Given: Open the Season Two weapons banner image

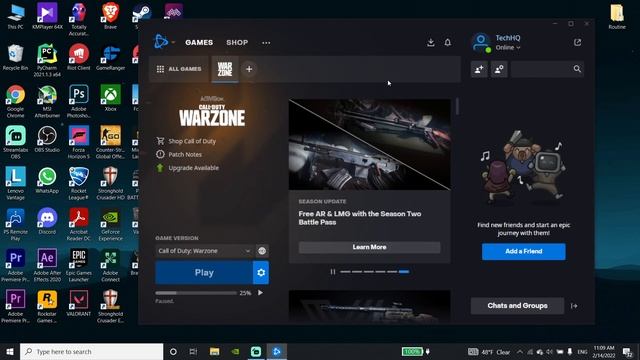Looking at the screenshot, I should pyautogui.click(x=369, y=144).
